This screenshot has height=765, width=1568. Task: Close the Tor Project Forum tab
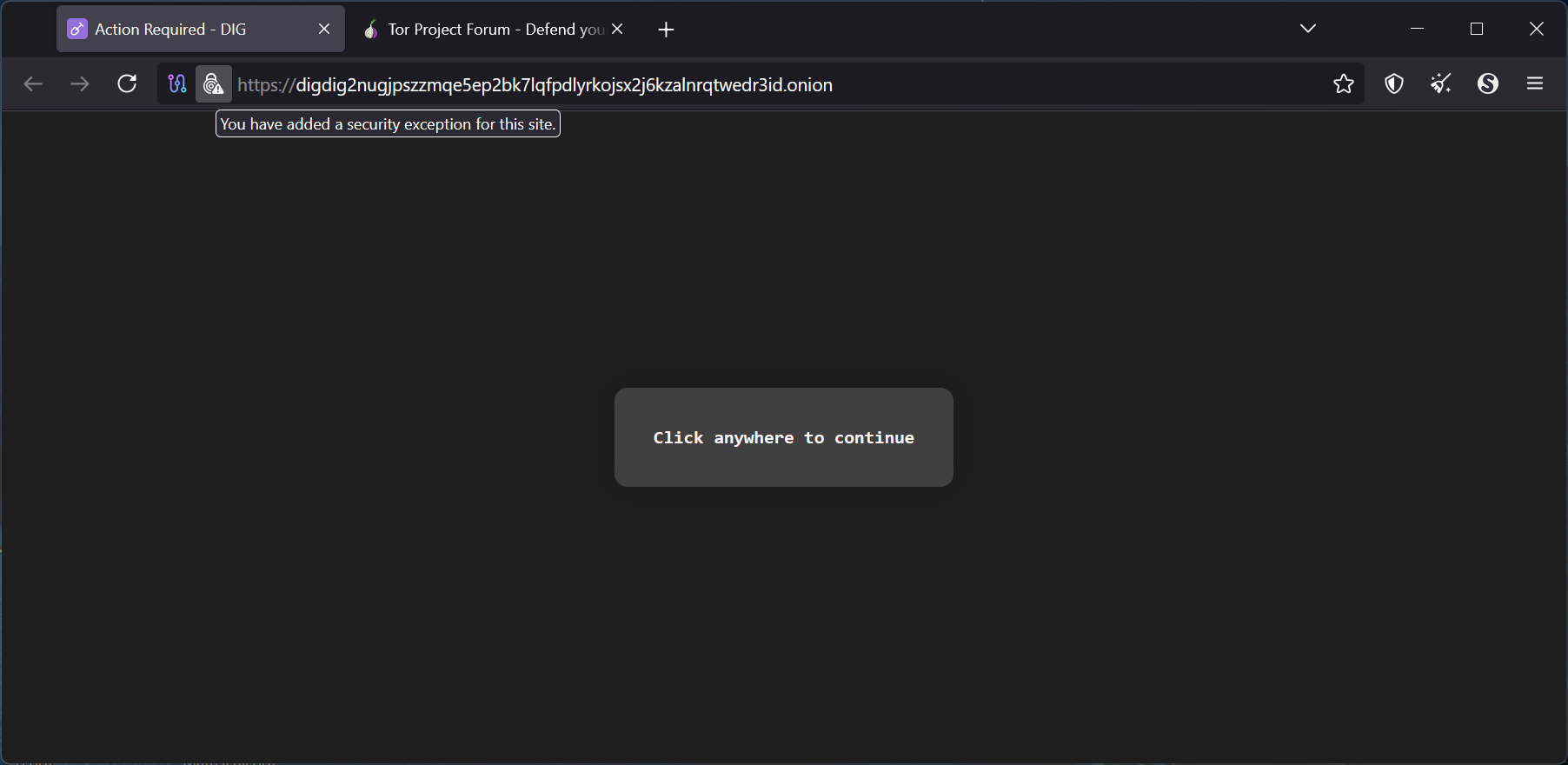pyautogui.click(x=617, y=30)
